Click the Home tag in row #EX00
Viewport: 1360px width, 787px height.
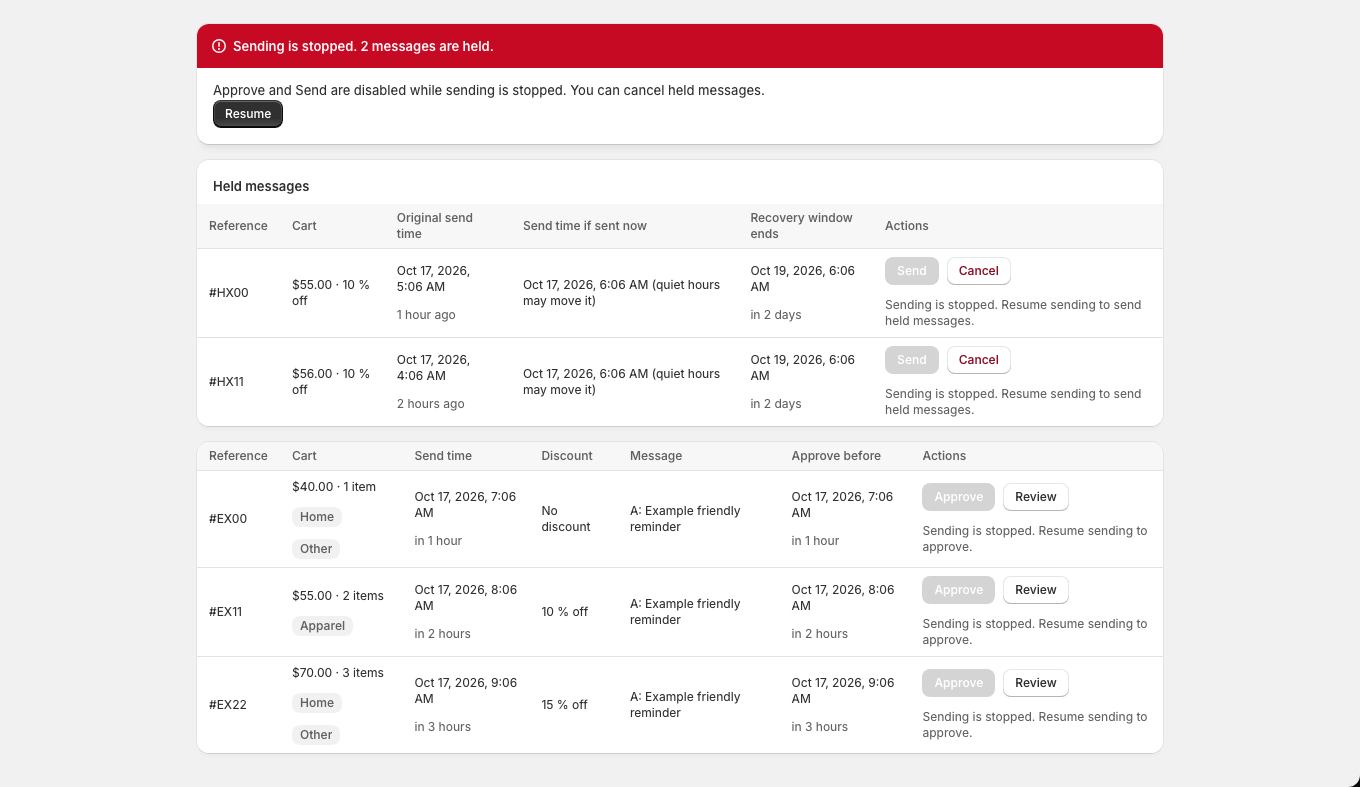point(317,517)
